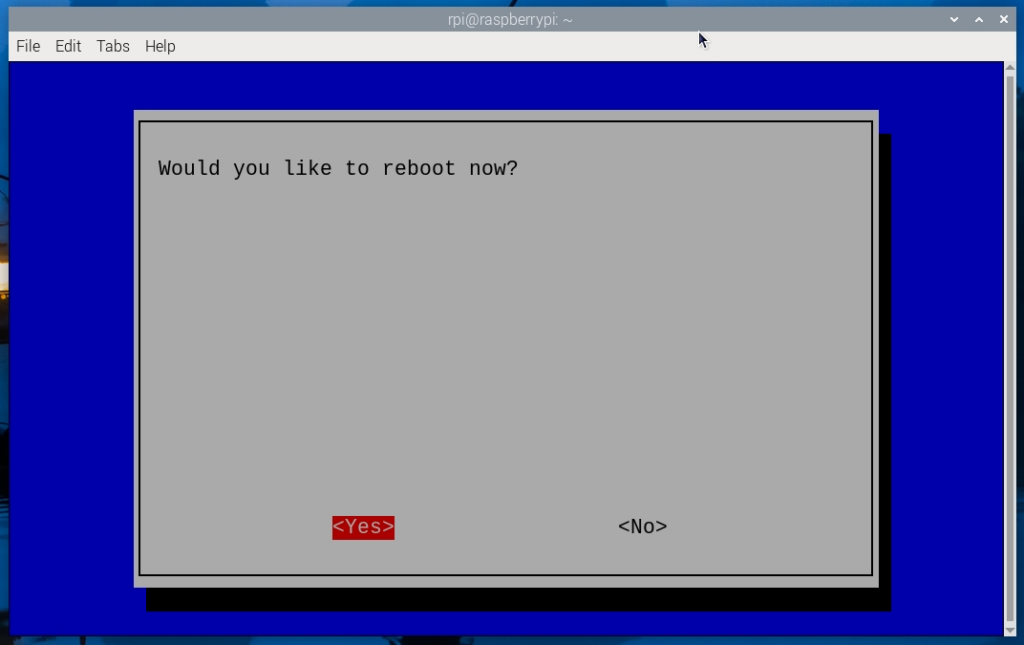Click the rpi@raspberrypi window title text
Image resolution: width=1024 pixels, height=645 pixels.
tap(511, 19)
